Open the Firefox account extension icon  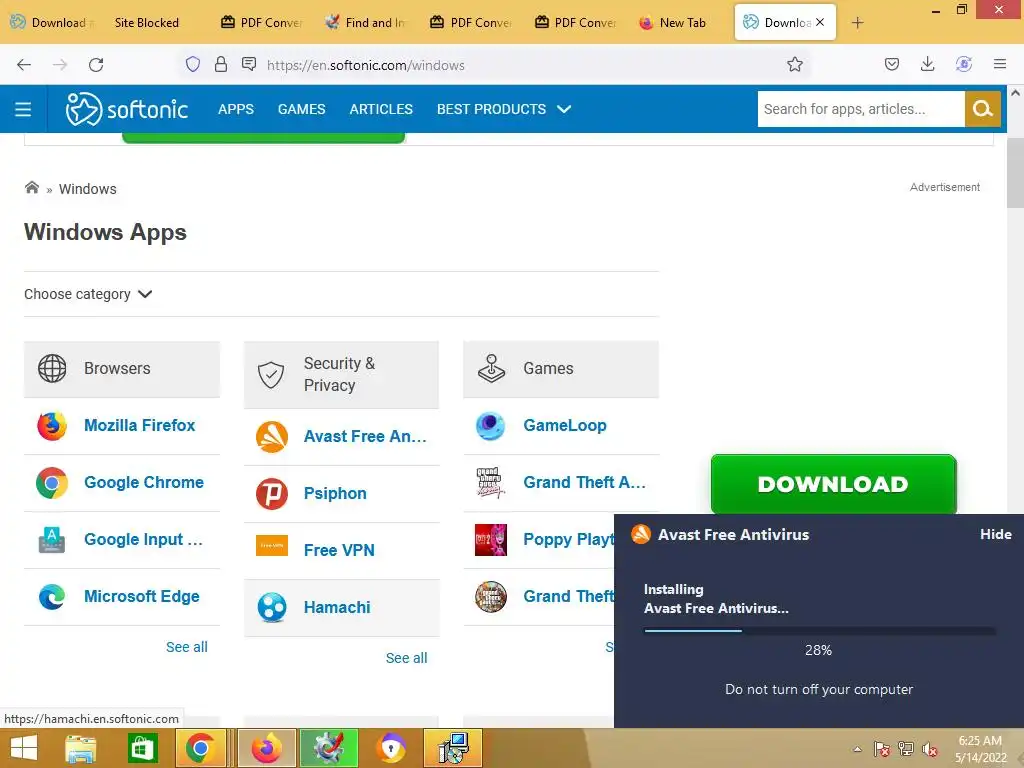964,64
